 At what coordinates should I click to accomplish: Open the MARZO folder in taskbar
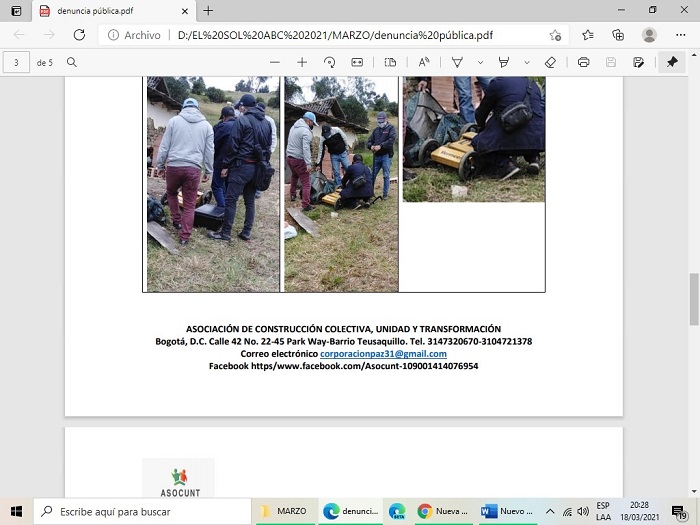(x=284, y=512)
